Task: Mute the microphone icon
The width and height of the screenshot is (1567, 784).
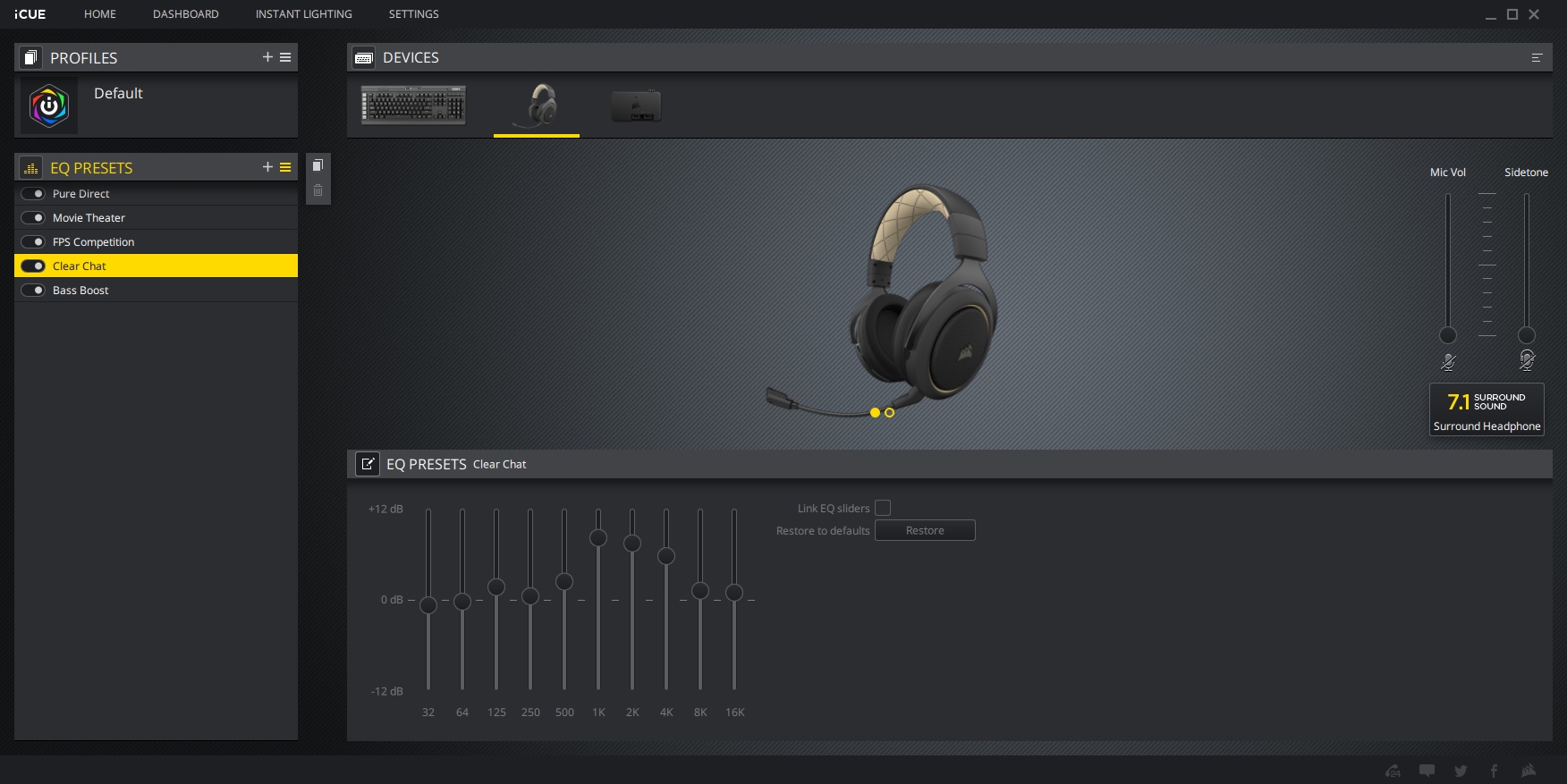Action: [x=1448, y=362]
